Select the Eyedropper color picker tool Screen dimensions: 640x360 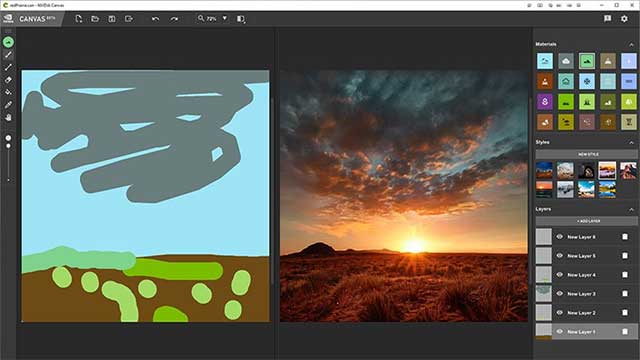(8, 105)
